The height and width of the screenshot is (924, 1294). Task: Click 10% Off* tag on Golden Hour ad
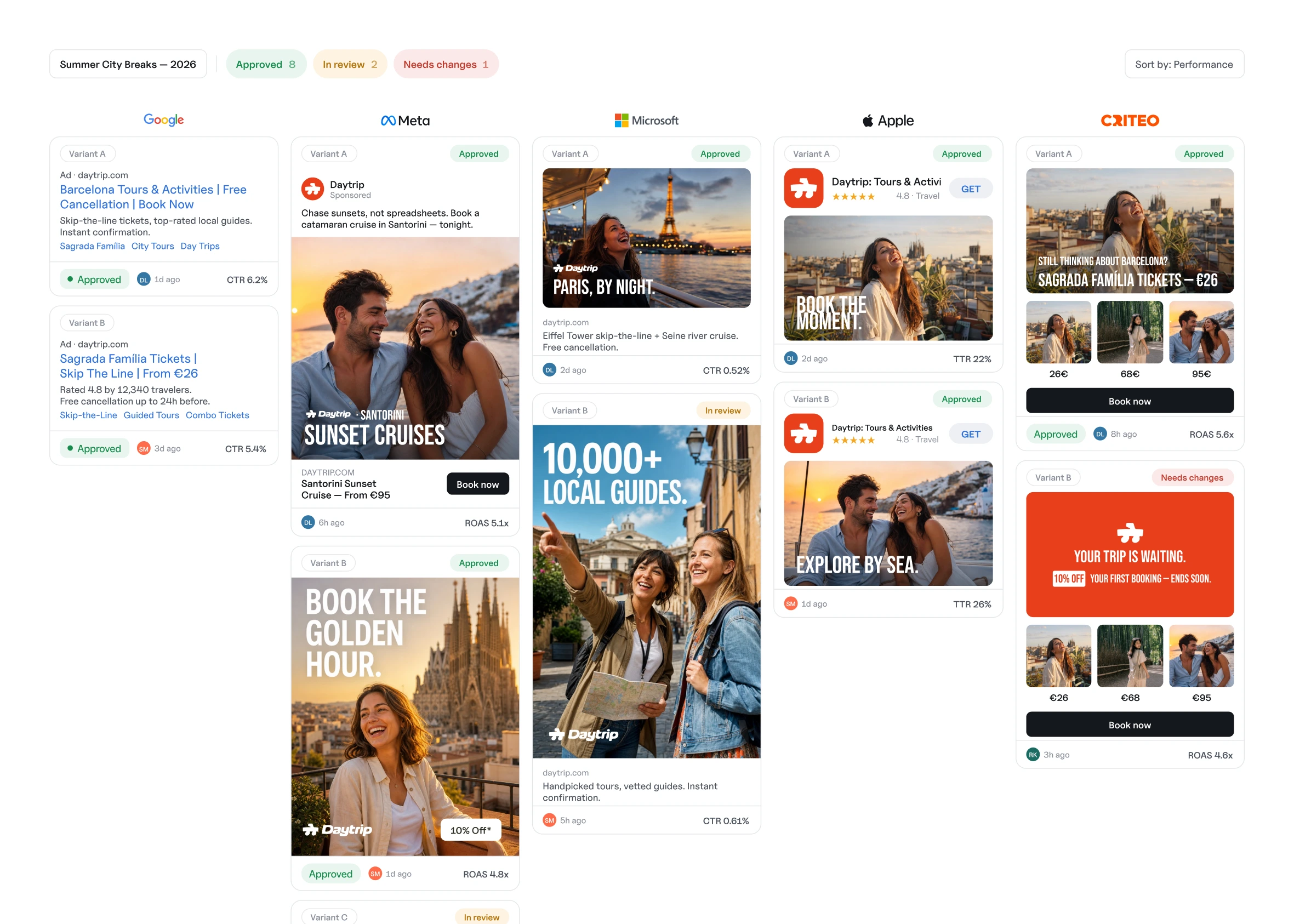pos(470,830)
